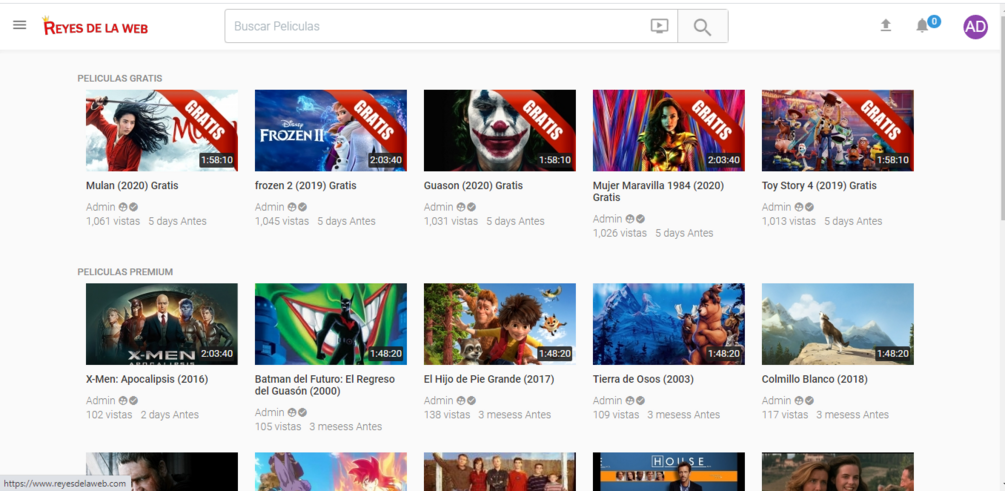Click '102 vistas' under X-Men: Apocalipsis
The image size is (1005, 491).
(x=109, y=415)
